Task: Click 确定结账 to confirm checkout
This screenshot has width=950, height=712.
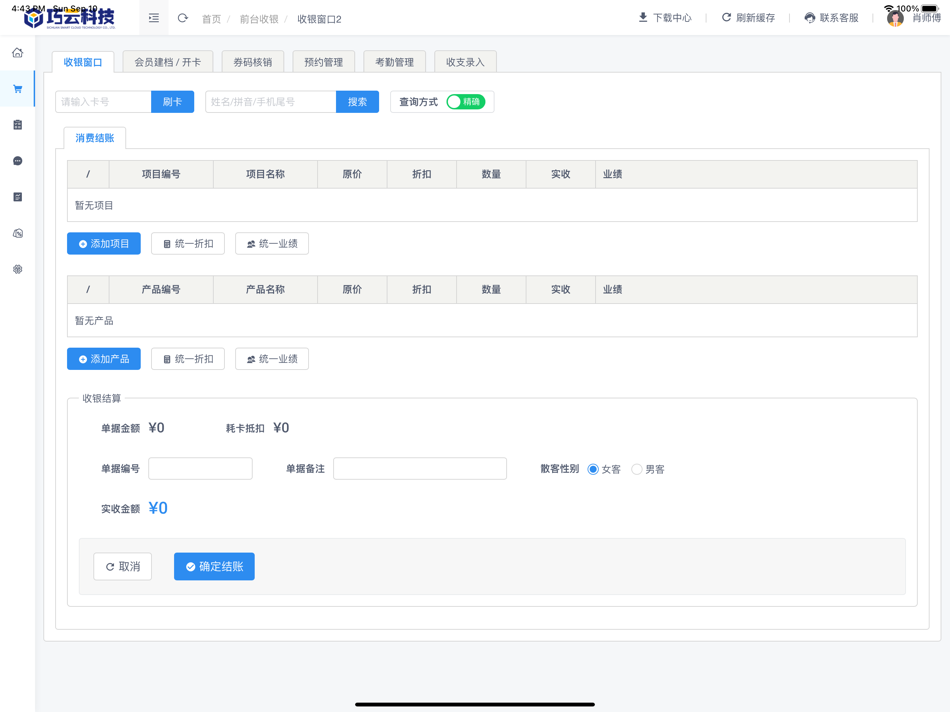Action: (214, 566)
